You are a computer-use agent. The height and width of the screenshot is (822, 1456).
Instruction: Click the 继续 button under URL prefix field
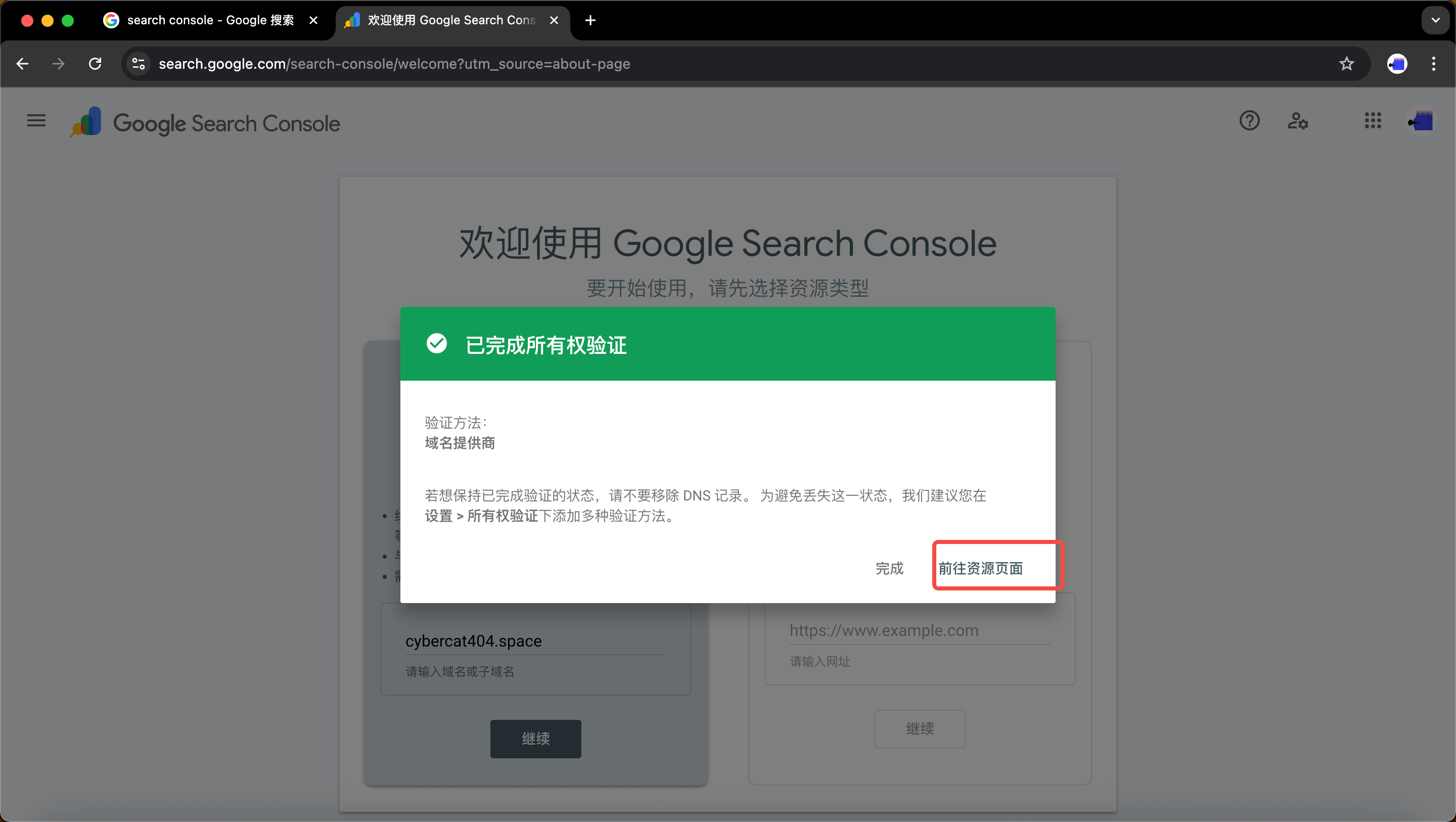point(920,728)
